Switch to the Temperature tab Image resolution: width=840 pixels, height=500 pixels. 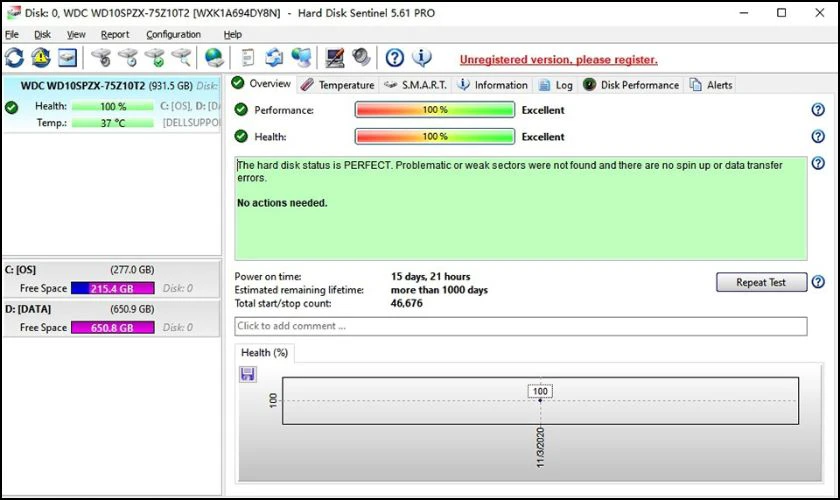(x=338, y=85)
